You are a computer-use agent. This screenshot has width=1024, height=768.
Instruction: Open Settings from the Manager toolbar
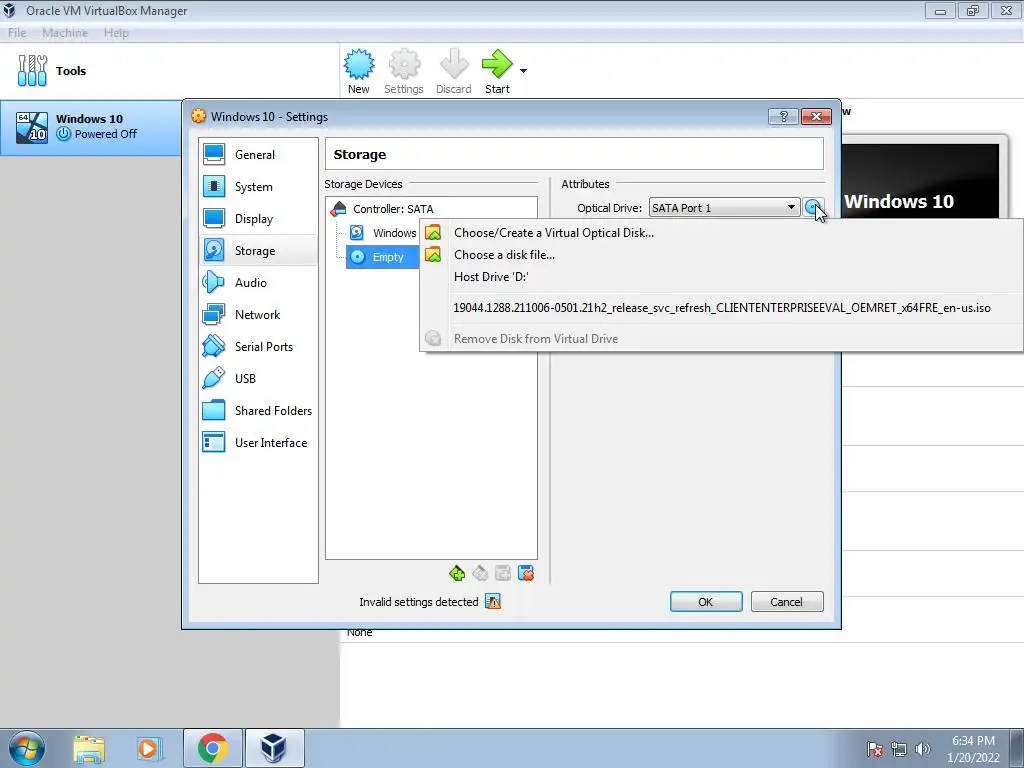pos(404,71)
